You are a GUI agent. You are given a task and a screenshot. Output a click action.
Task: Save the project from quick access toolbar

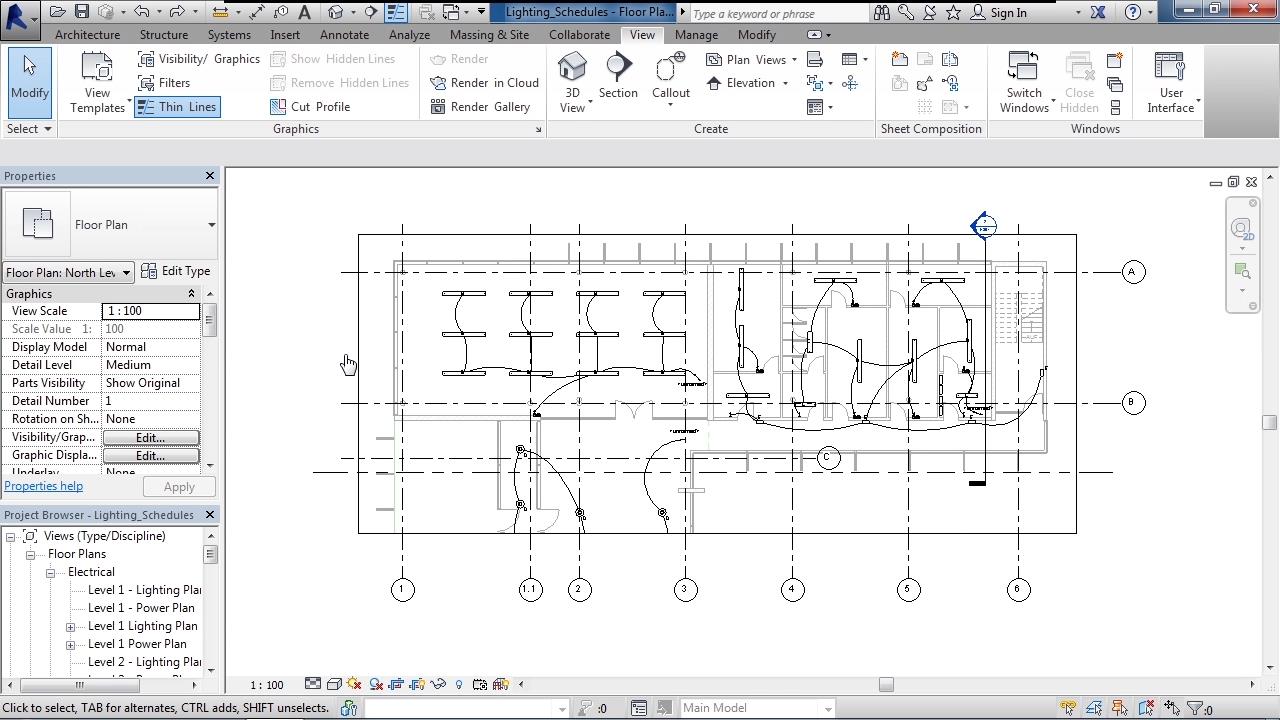(82, 12)
